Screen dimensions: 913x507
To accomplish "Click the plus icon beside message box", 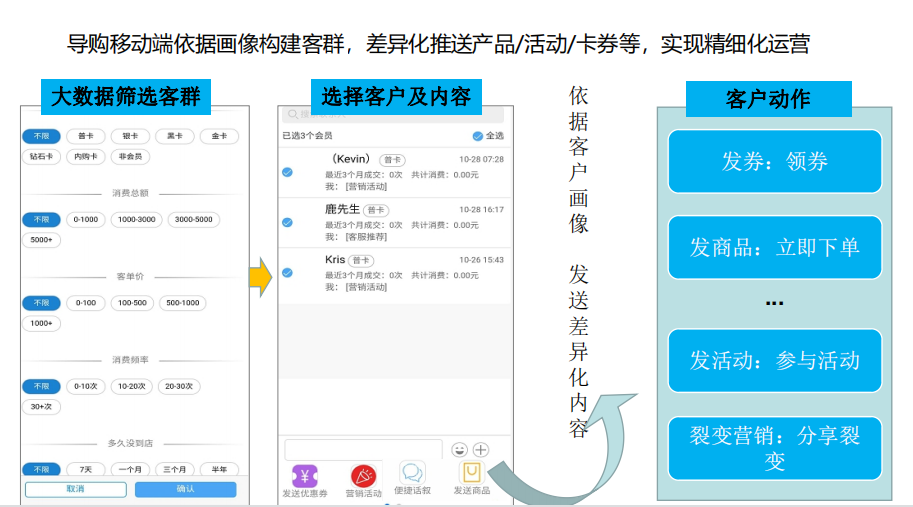I will 481,450.
